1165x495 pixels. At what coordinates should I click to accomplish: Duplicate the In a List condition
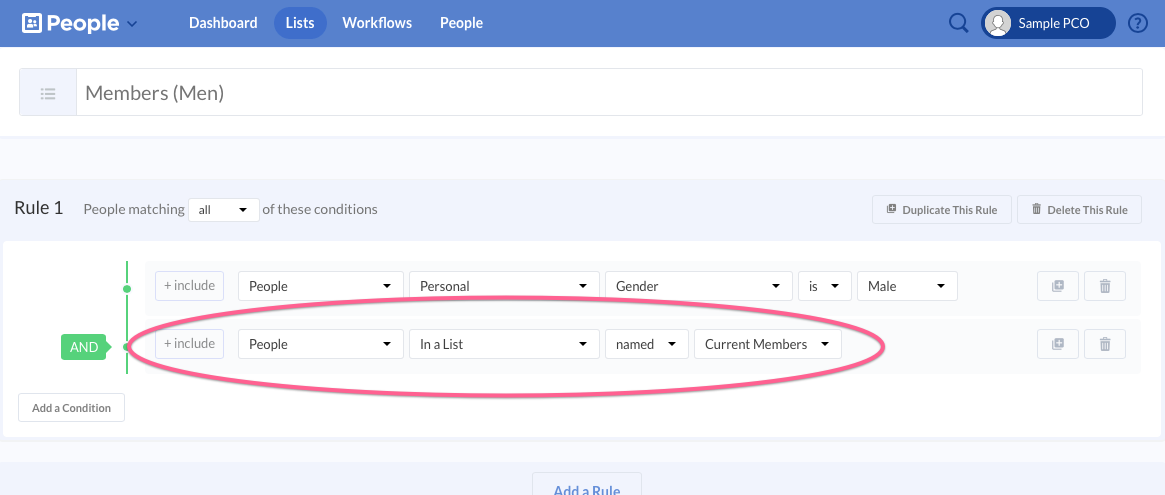(x=1057, y=344)
